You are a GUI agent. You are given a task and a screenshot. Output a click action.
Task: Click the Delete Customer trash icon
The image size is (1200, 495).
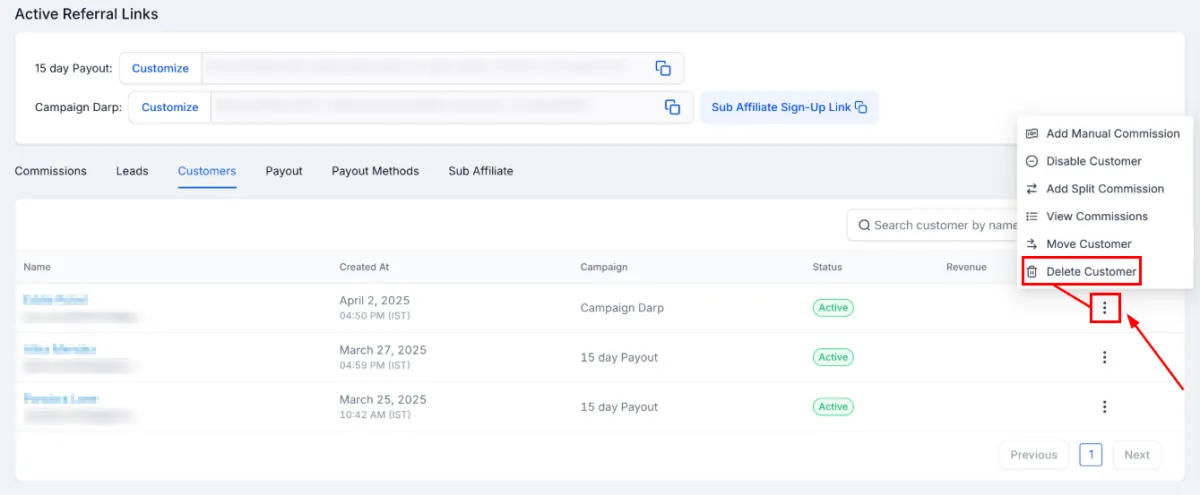coord(1032,271)
